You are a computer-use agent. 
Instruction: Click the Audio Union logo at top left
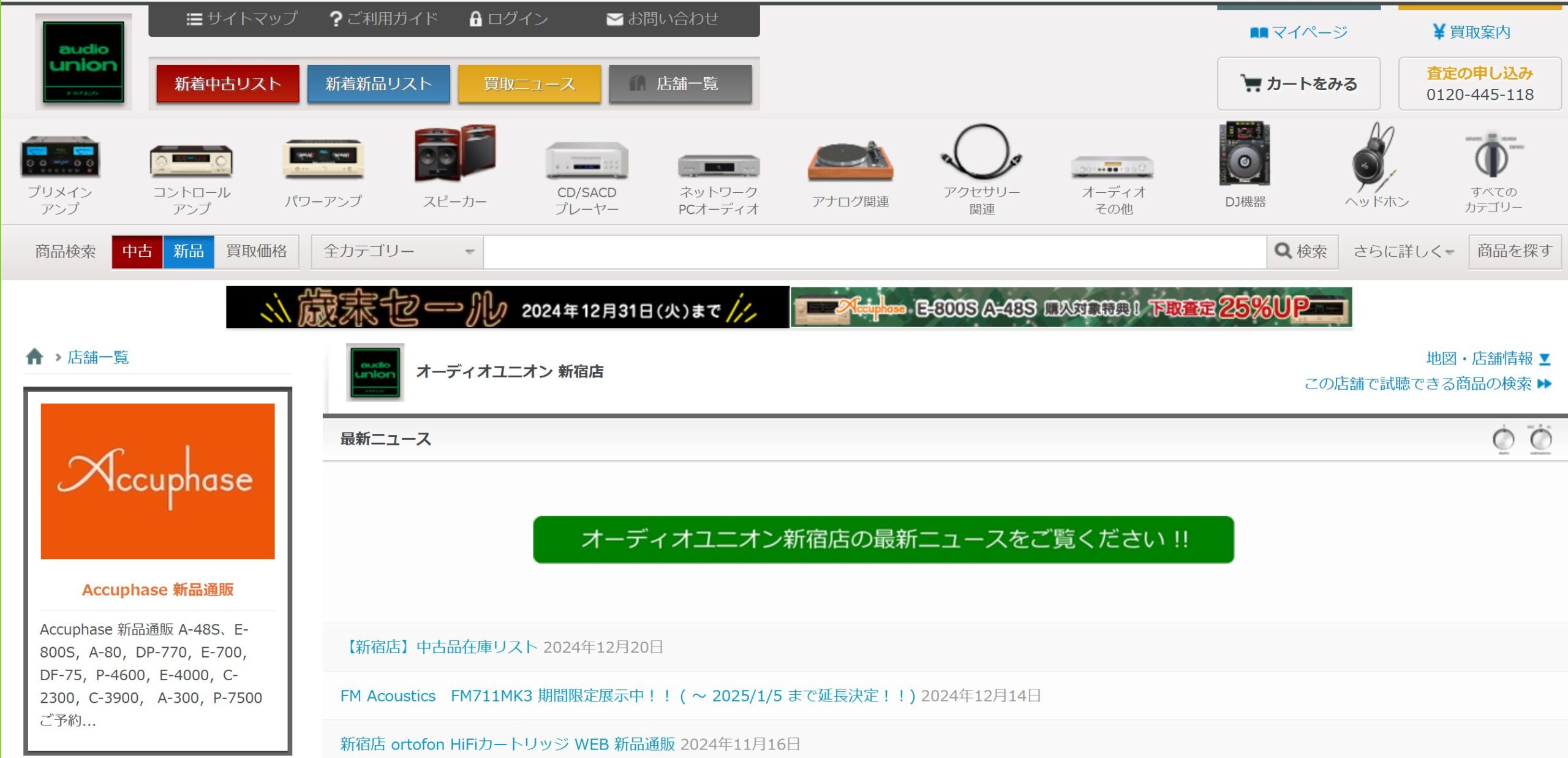(83, 61)
